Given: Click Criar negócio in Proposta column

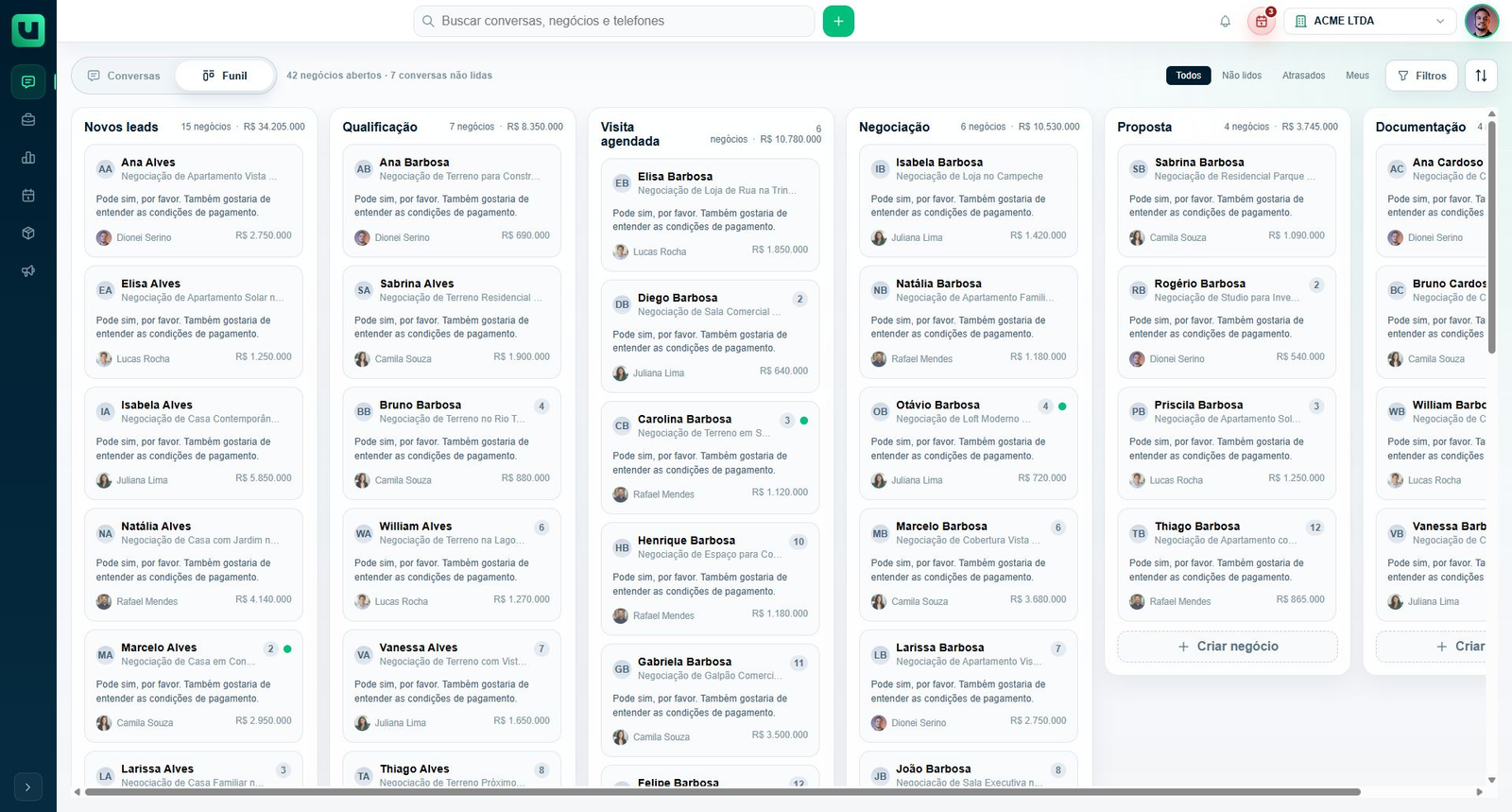Looking at the screenshot, I should pyautogui.click(x=1228, y=647).
